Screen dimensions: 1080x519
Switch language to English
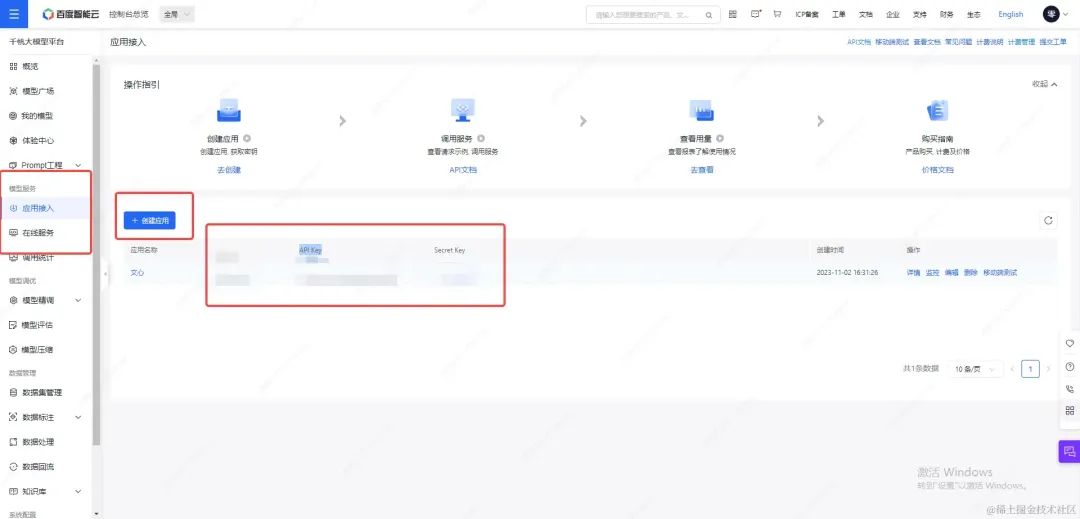click(x=1010, y=14)
